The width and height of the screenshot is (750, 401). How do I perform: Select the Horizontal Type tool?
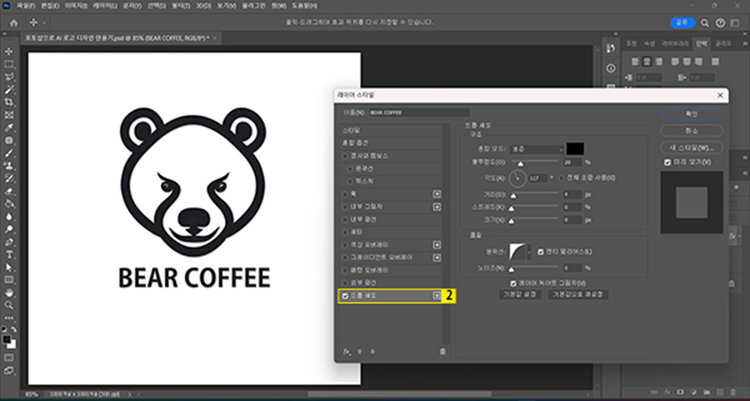point(9,254)
